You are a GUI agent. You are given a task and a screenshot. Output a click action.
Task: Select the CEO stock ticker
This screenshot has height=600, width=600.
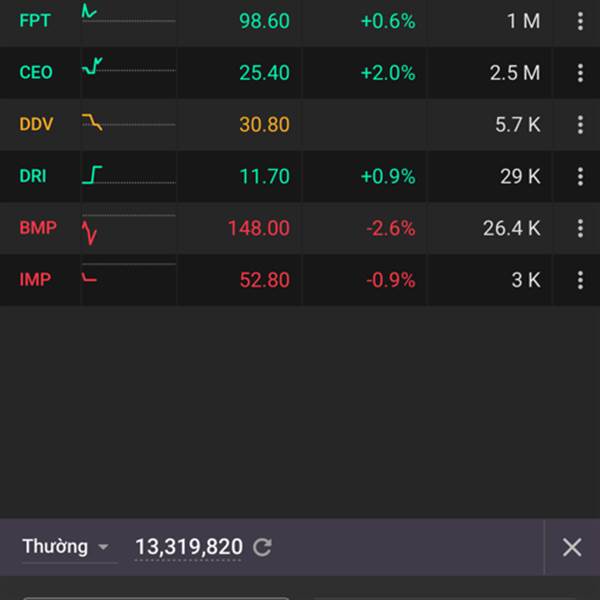tap(36, 73)
